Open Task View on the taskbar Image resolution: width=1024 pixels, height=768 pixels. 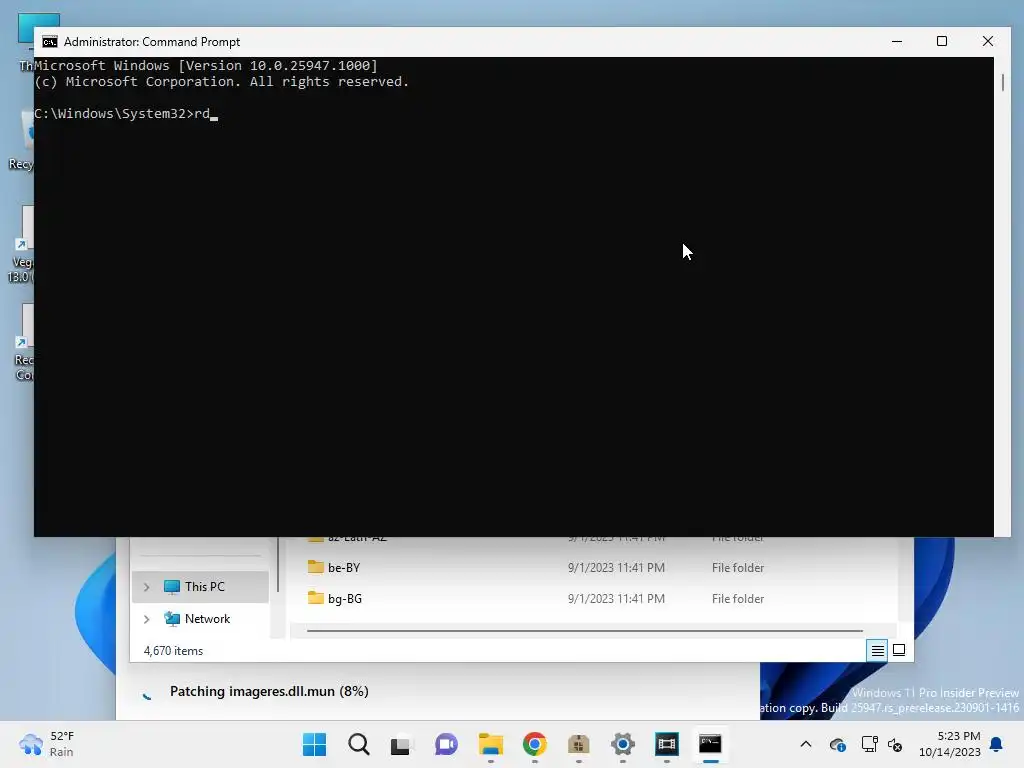point(401,744)
